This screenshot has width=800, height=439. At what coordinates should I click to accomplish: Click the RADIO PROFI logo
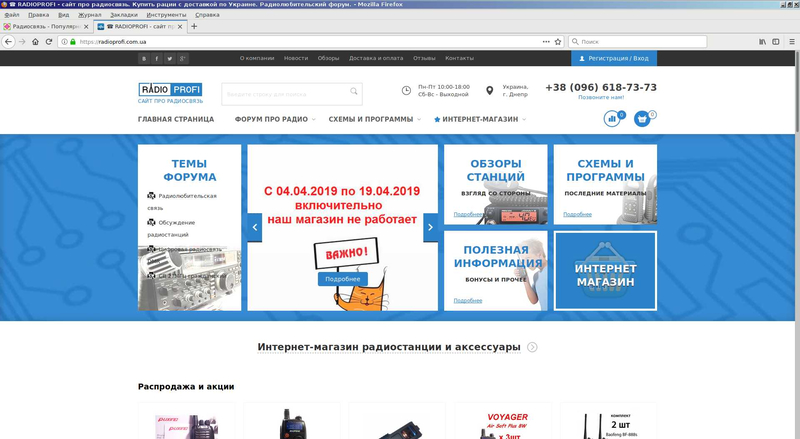coord(170,90)
